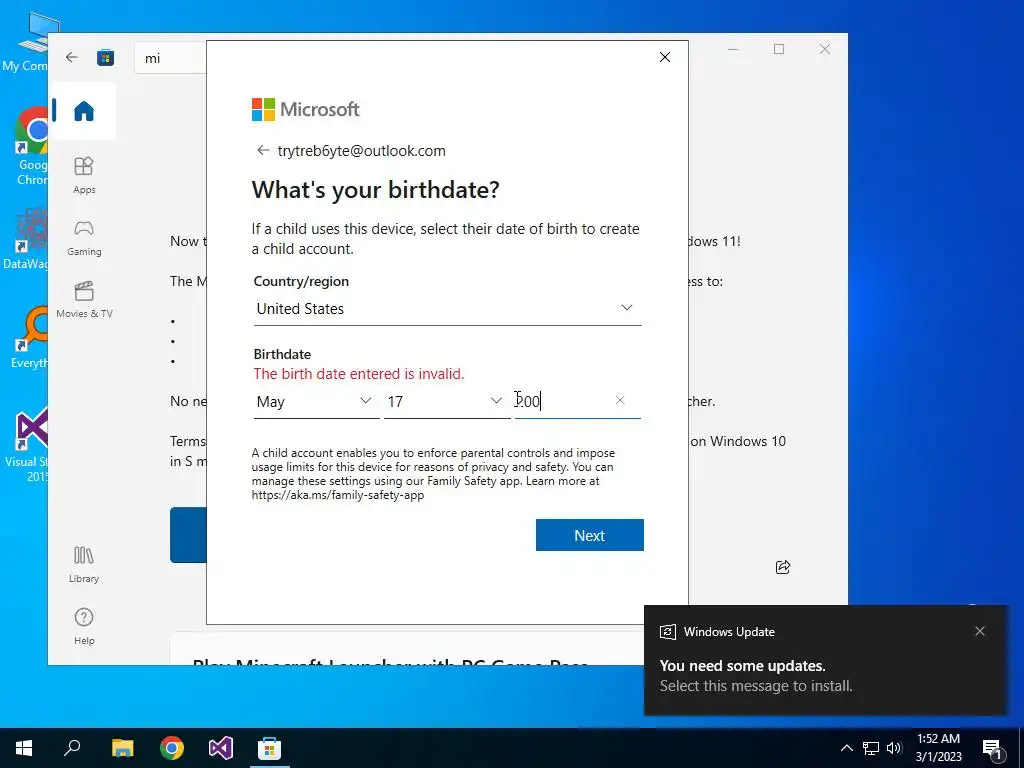Minimize the Microsoft Store window
The height and width of the screenshot is (768, 1024).
coord(733,50)
